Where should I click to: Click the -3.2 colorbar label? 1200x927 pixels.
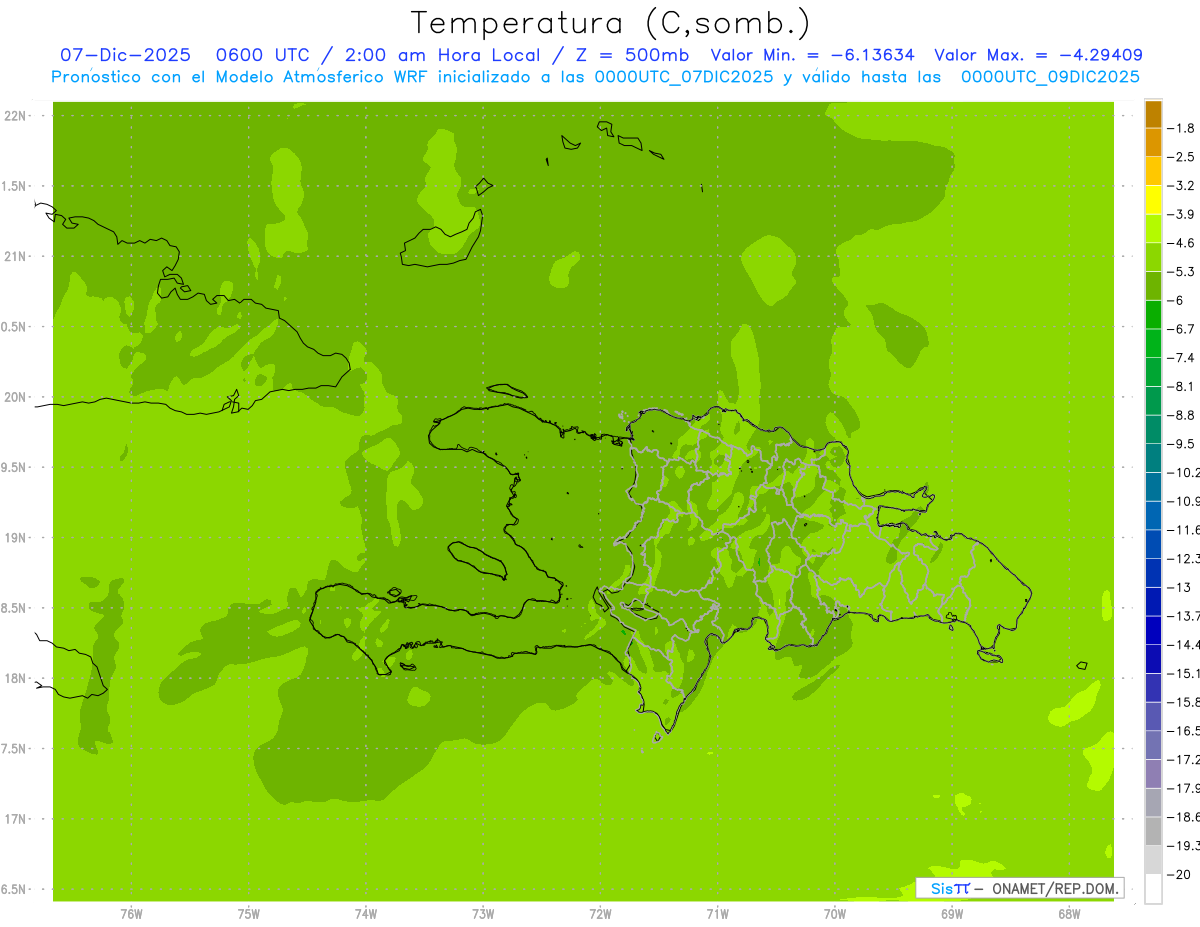(x=1181, y=186)
